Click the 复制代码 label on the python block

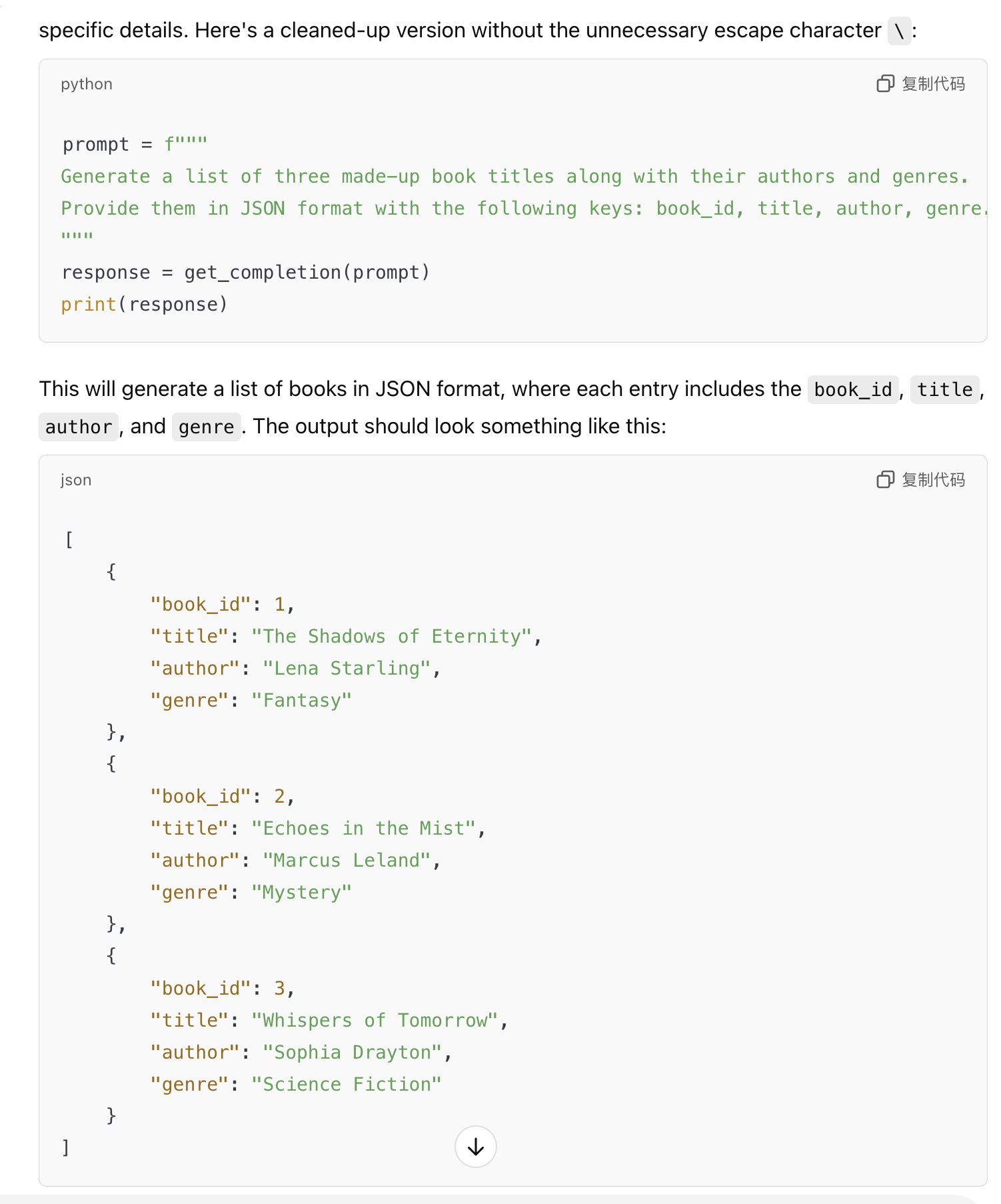point(933,84)
